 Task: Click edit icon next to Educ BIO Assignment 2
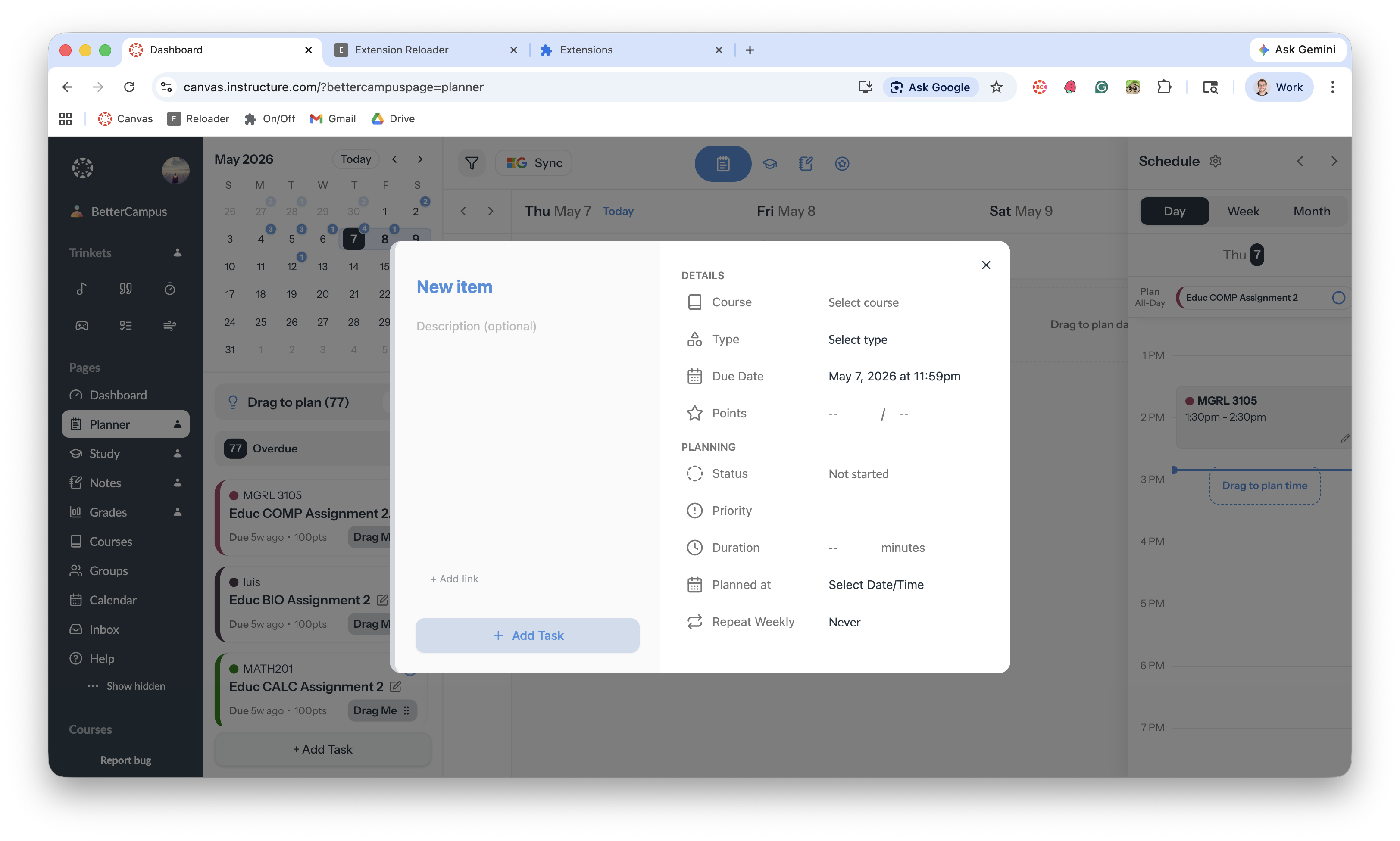click(382, 600)
